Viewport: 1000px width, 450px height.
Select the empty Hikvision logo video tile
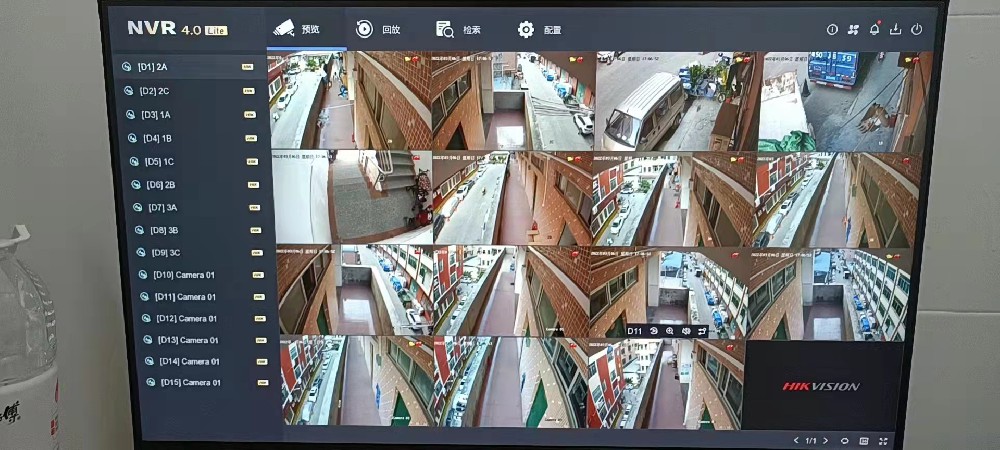coord(821,385)
